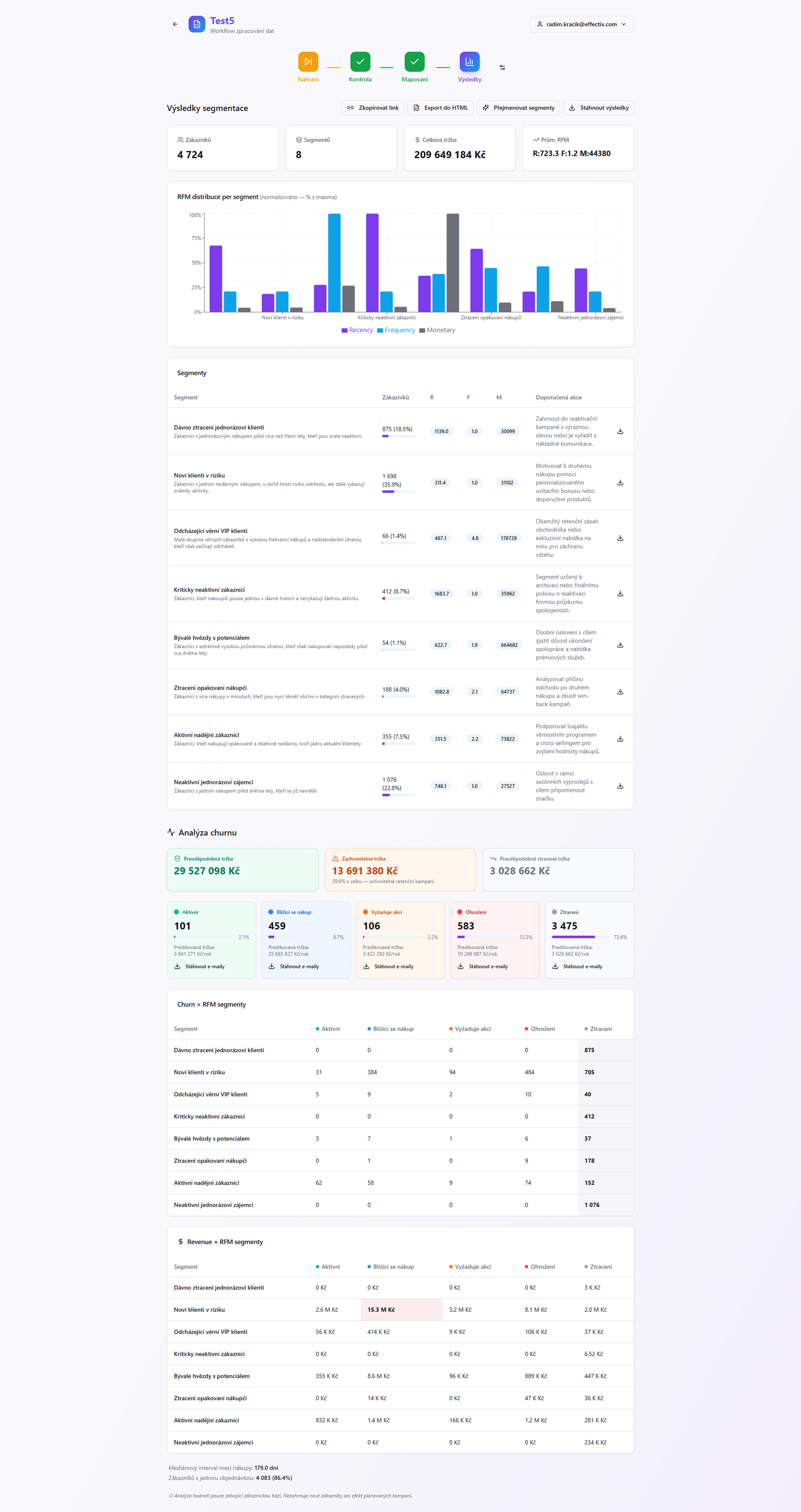Click the Stáhnout výsledky button
Screen dimensions: 801x1512
coord(598,108)
